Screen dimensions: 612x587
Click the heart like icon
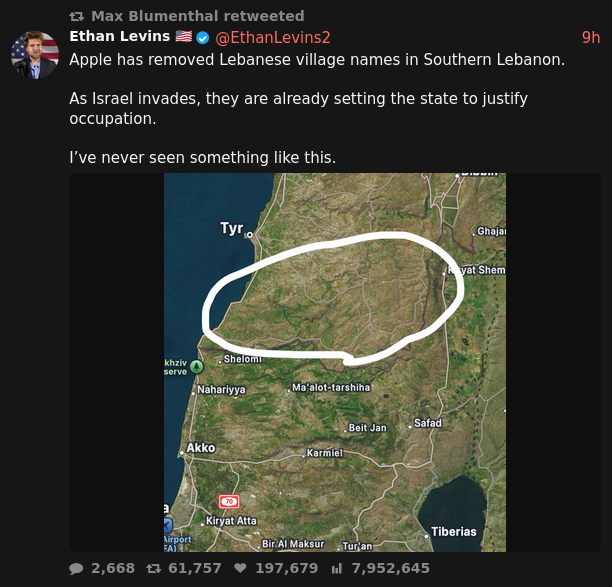(x=240, y=568)
